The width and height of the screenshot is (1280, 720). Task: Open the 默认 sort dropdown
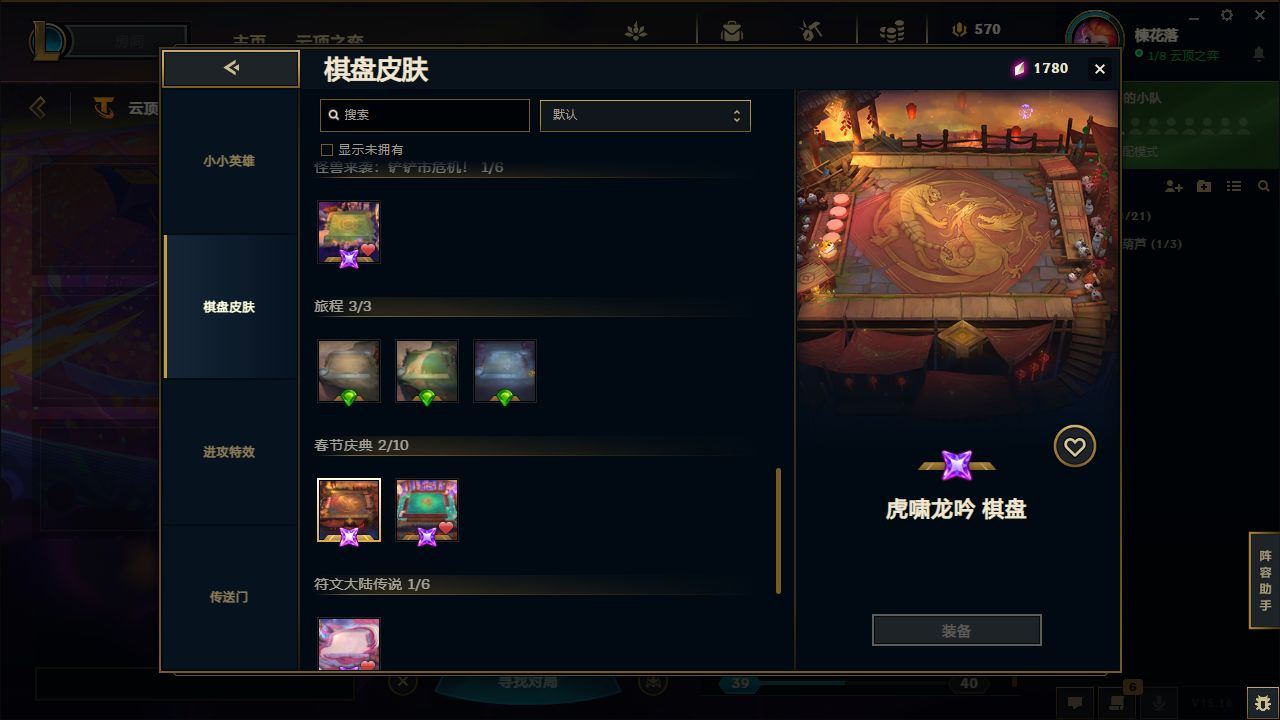(645, 115)
